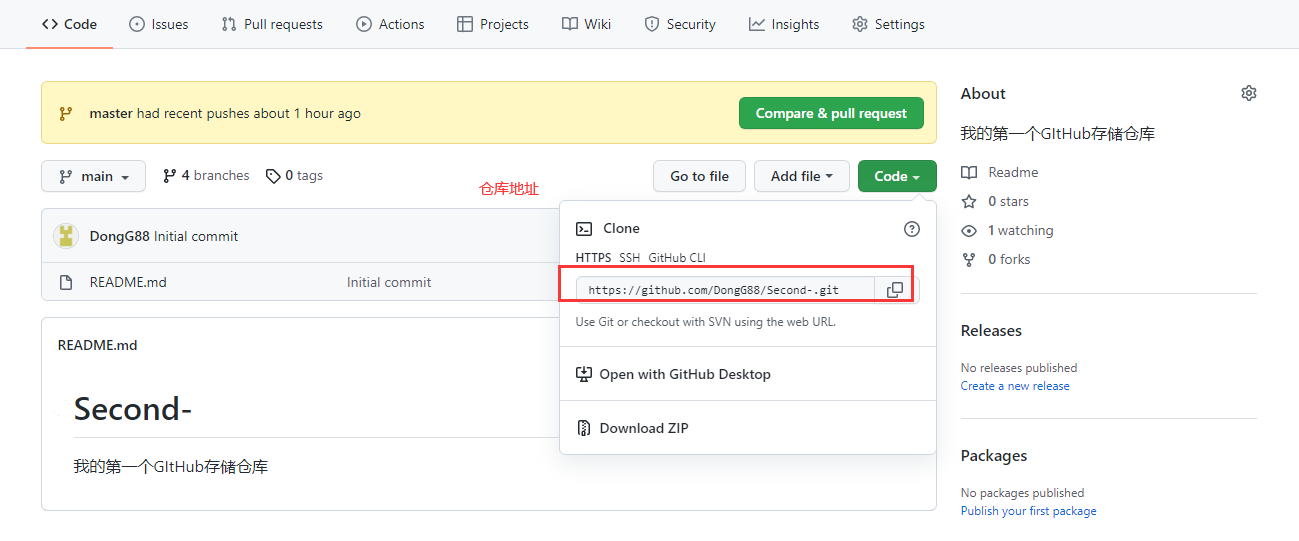
Task: Click the clone URL text field
Action: 725,290
